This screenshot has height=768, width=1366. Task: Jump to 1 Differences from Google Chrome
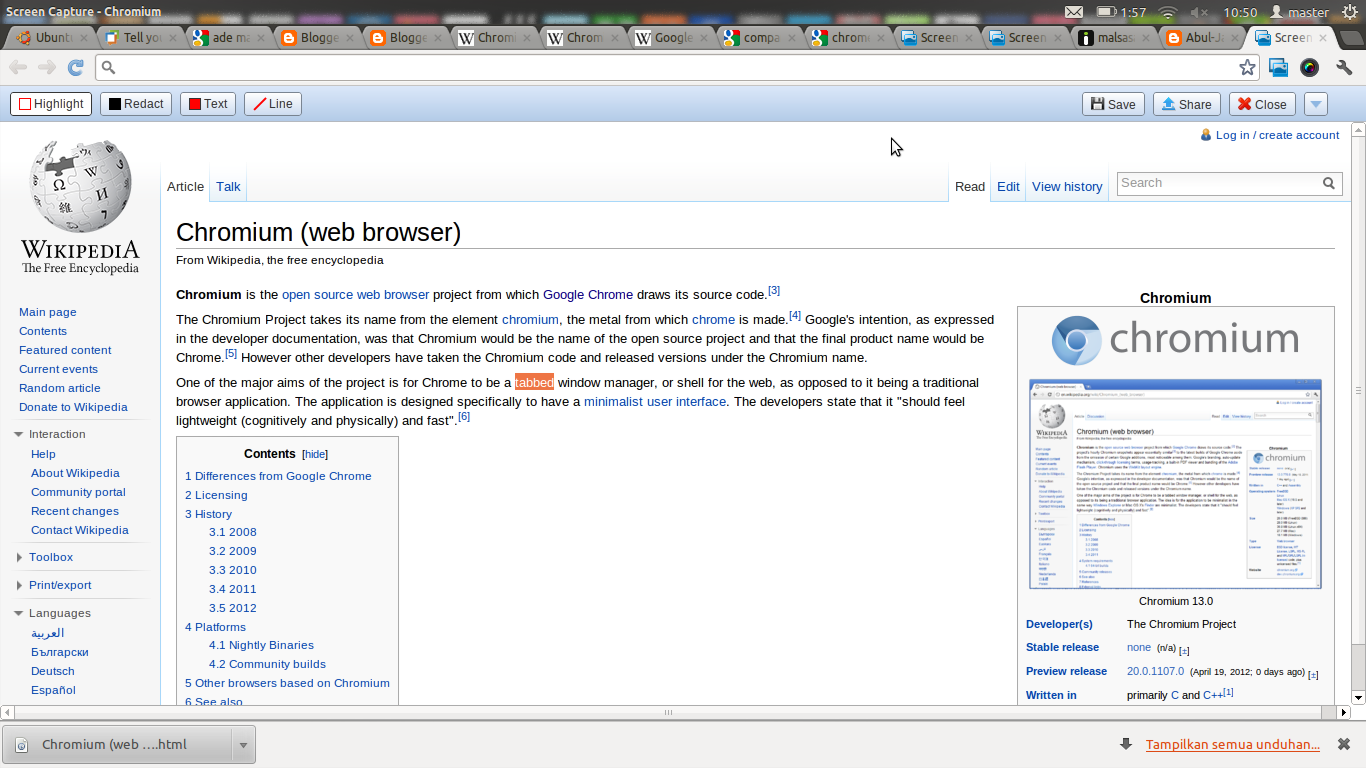(x=278, y=476)
